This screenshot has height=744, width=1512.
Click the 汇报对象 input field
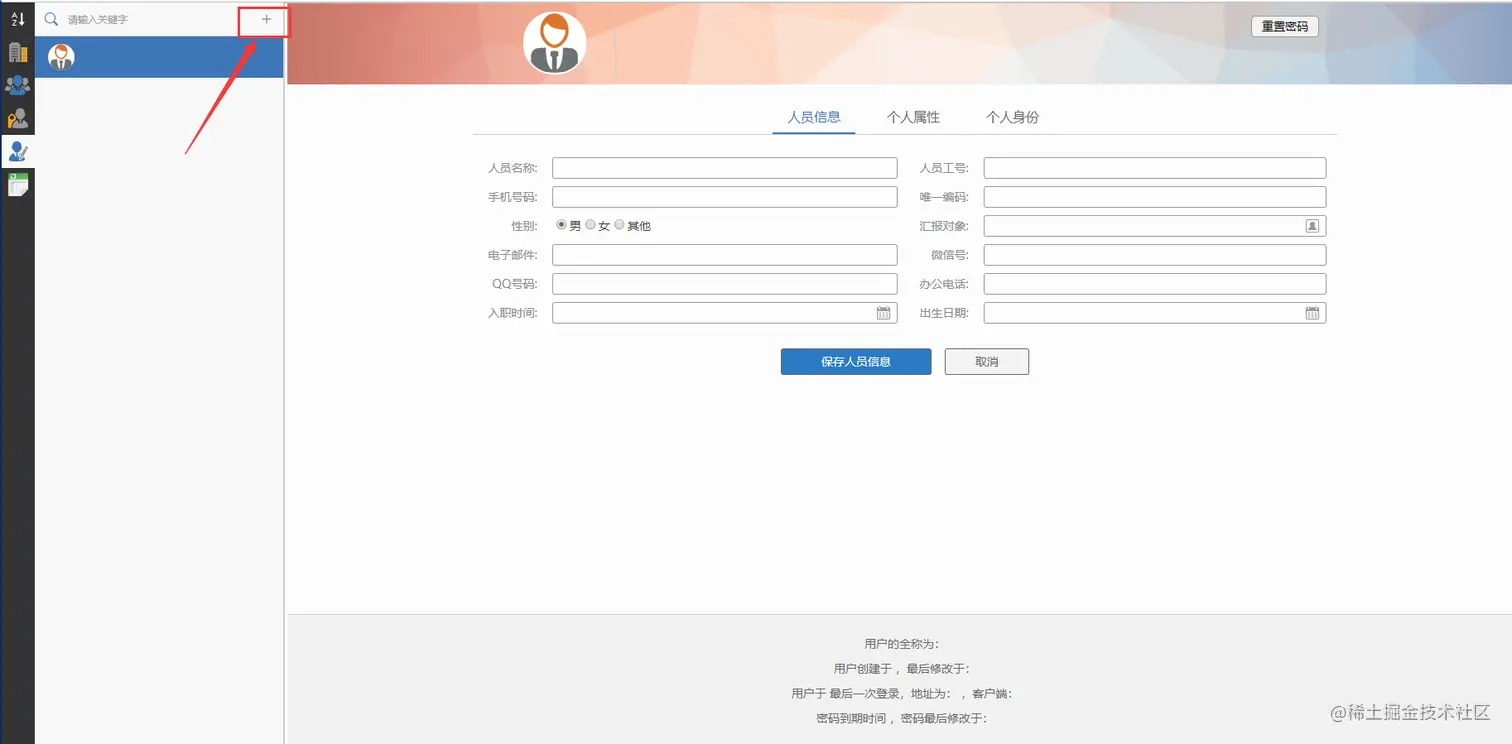[x=1155, y=226]
